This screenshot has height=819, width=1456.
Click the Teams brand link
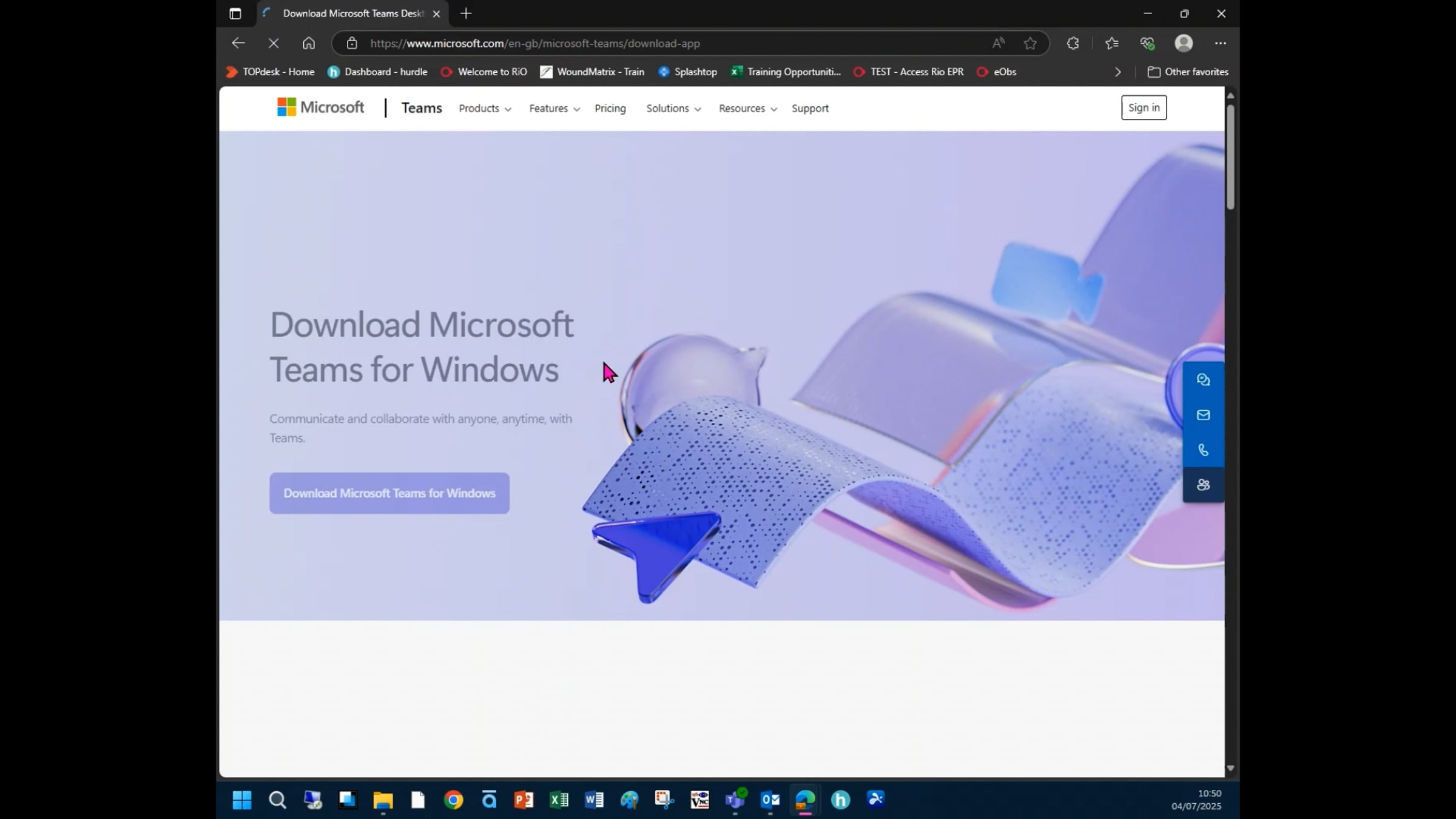422,108
